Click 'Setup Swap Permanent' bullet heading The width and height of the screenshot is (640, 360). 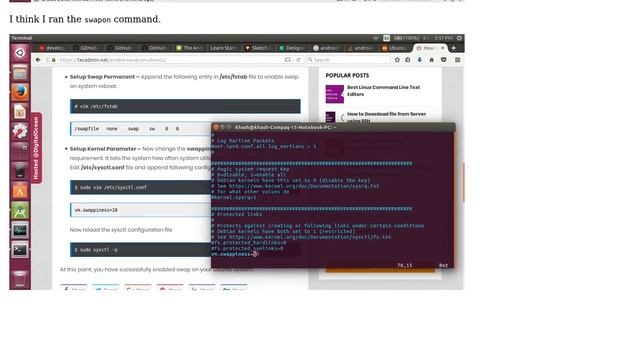(x=102, y=77)
